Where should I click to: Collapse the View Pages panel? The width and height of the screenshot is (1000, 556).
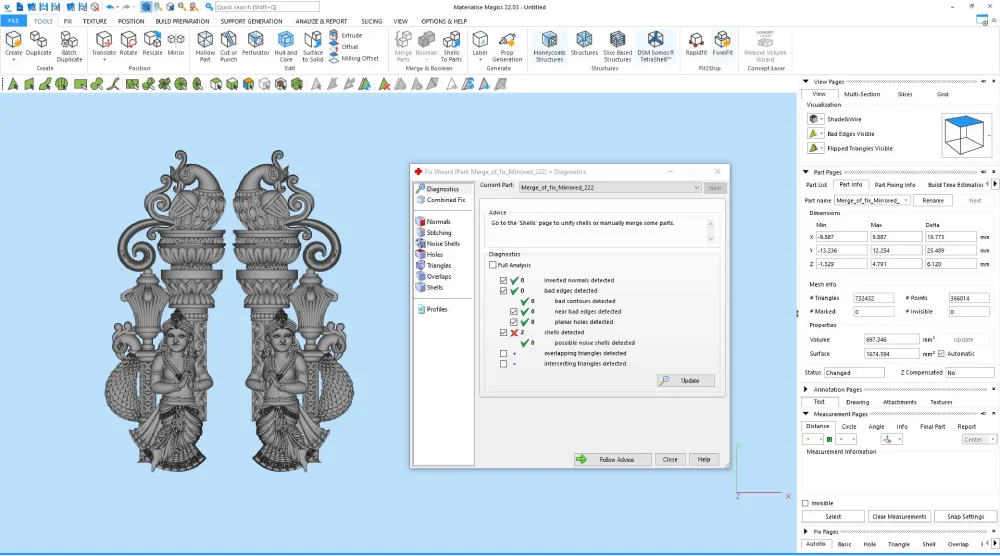pyautogui.click(x=805, y=82)
